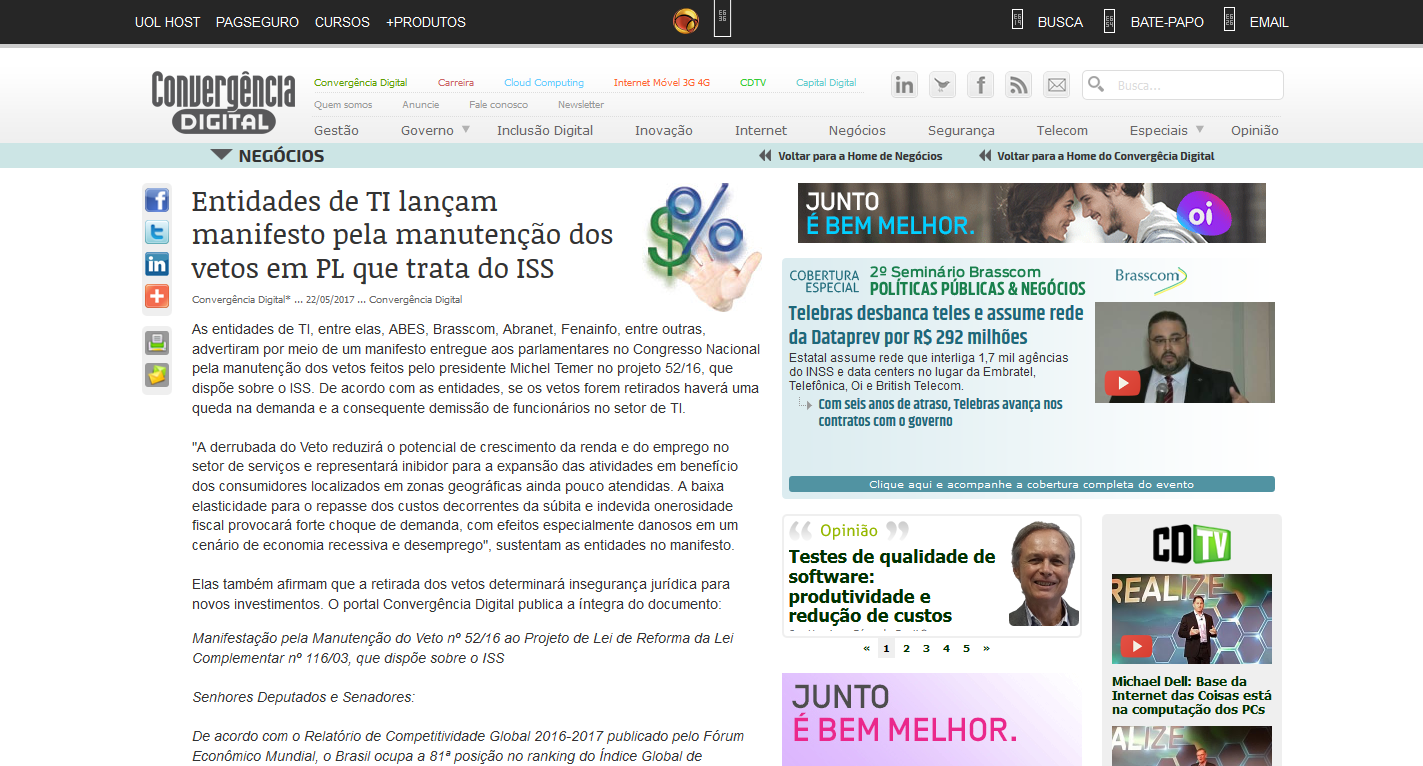Open the RSS feed icon
This screenshot has width=1423, height=766.
[1018, 85]
